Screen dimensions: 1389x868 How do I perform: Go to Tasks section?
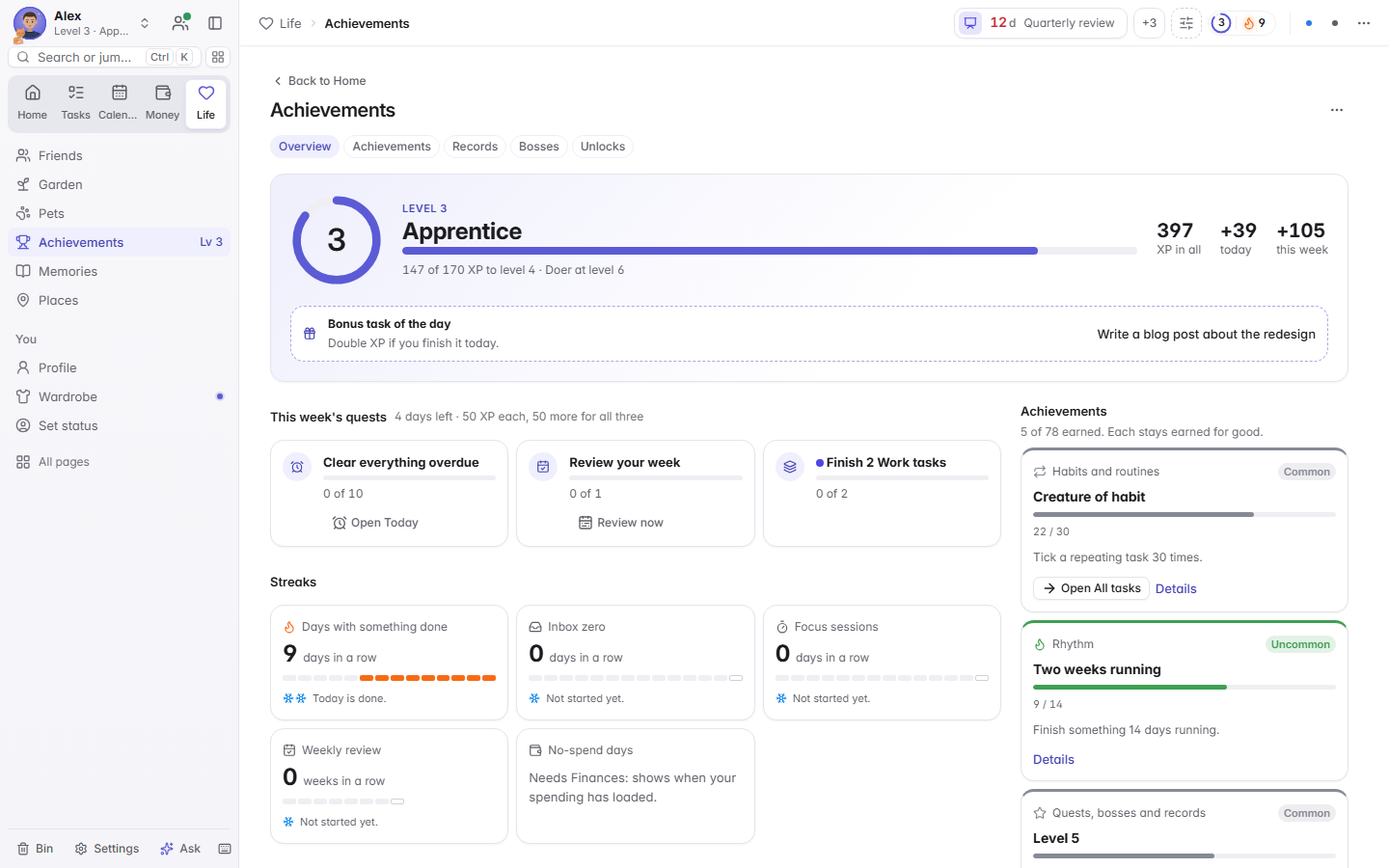pyautogui.click(x=75, y=102)
